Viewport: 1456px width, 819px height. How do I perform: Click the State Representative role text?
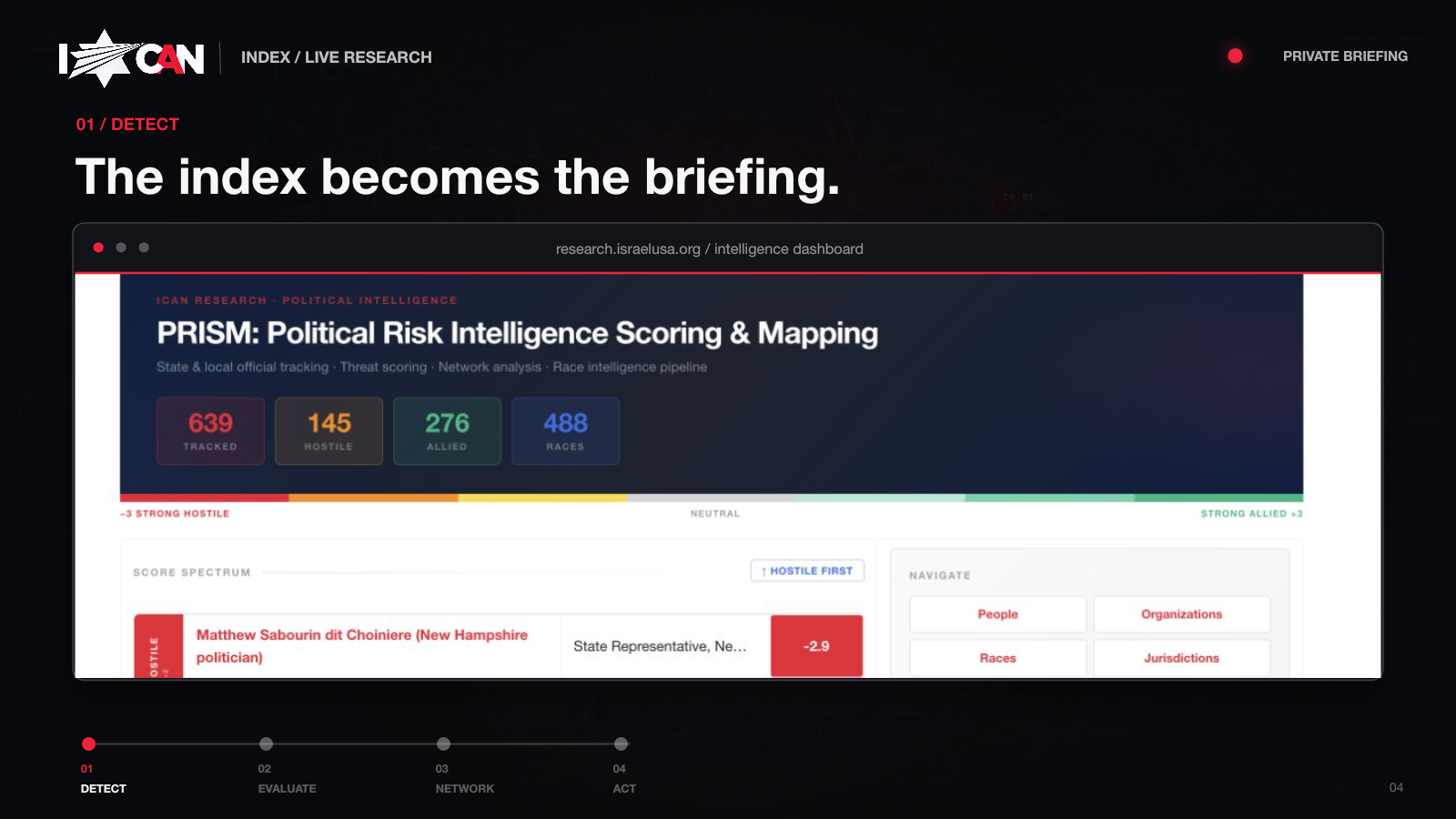[660, 646]
